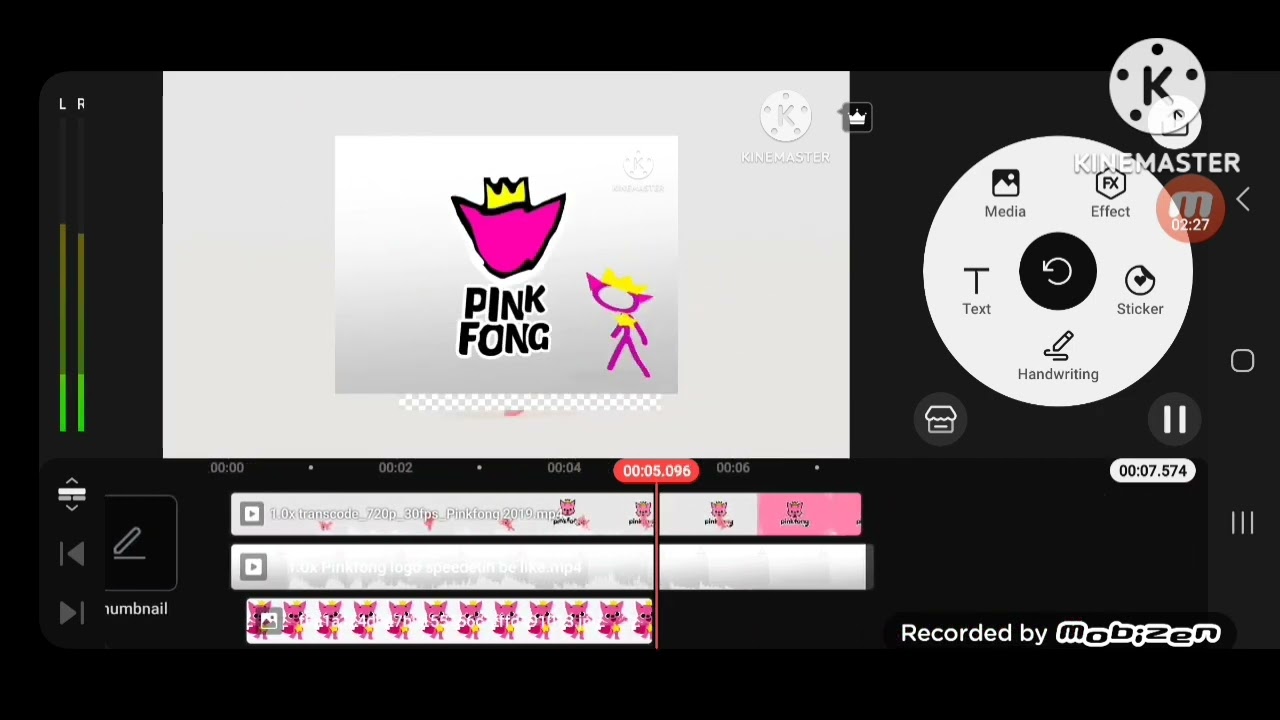Screen dimensions: 1280x720
Task: Tap the premium crown icon
Action: (857, 118)
